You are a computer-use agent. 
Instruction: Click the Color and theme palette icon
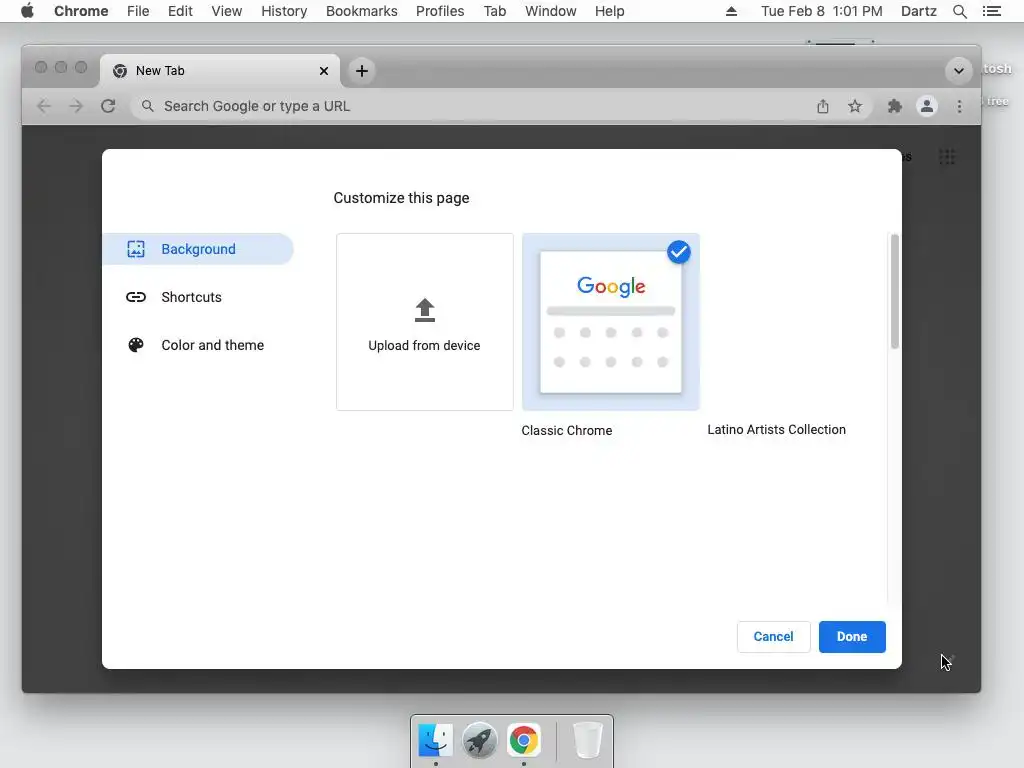[136, 345]
